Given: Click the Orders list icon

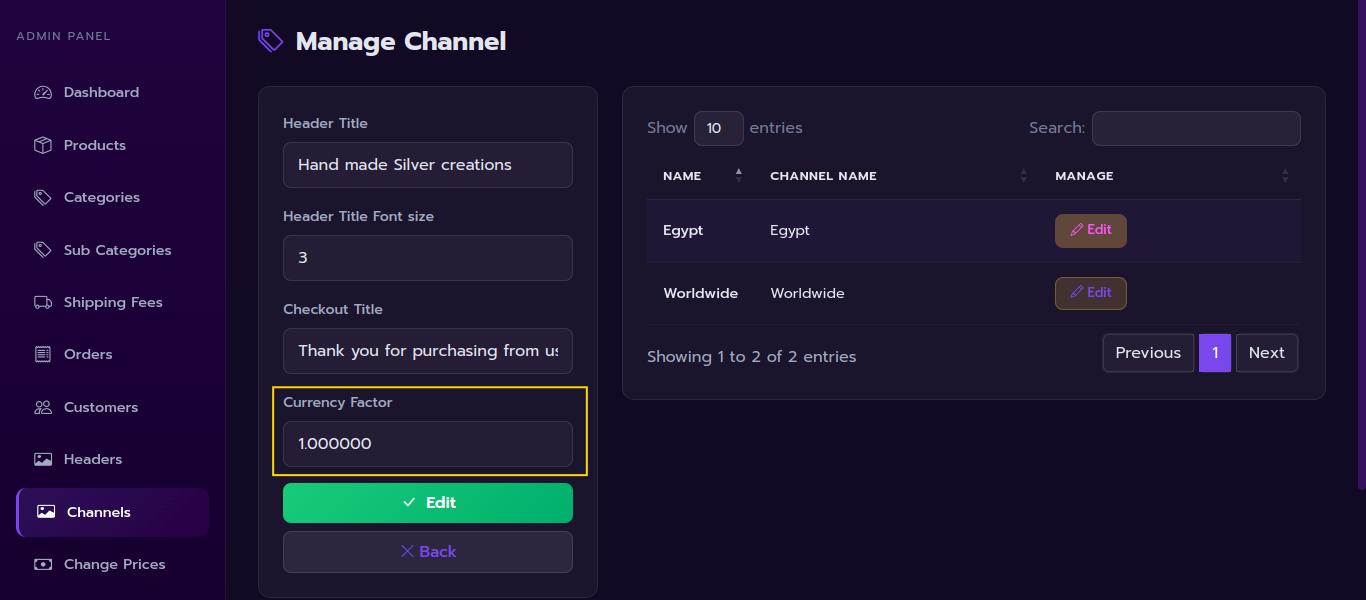Looking at the screenshot, I should click(x=42, y=354).
